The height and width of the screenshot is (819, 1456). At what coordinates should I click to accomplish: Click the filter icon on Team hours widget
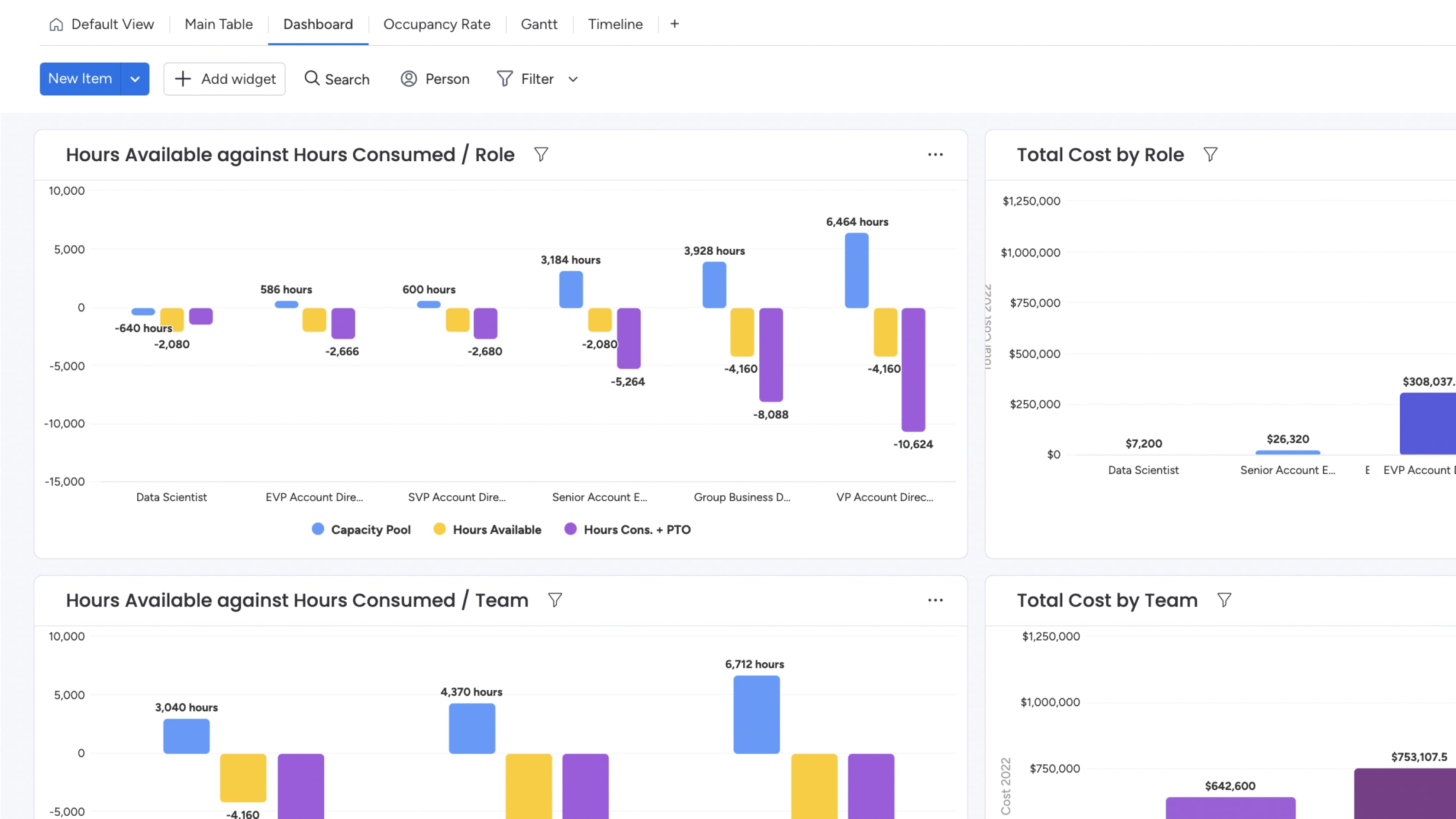tap(554, 600)
